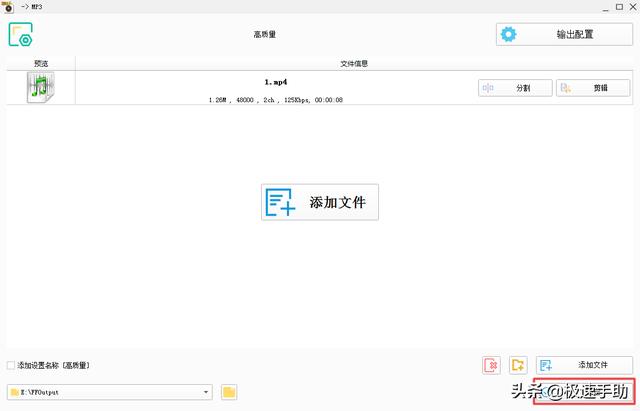
Task: Click the yellow browse folder icon beside output path
Action: click(229, 392)
